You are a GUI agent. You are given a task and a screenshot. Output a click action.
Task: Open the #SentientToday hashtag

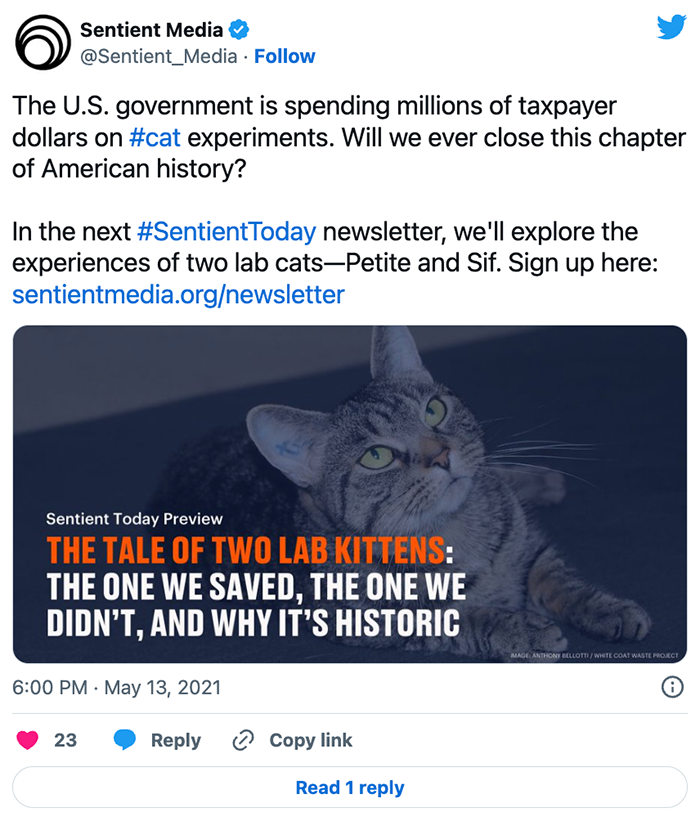[x=227, y=233]
